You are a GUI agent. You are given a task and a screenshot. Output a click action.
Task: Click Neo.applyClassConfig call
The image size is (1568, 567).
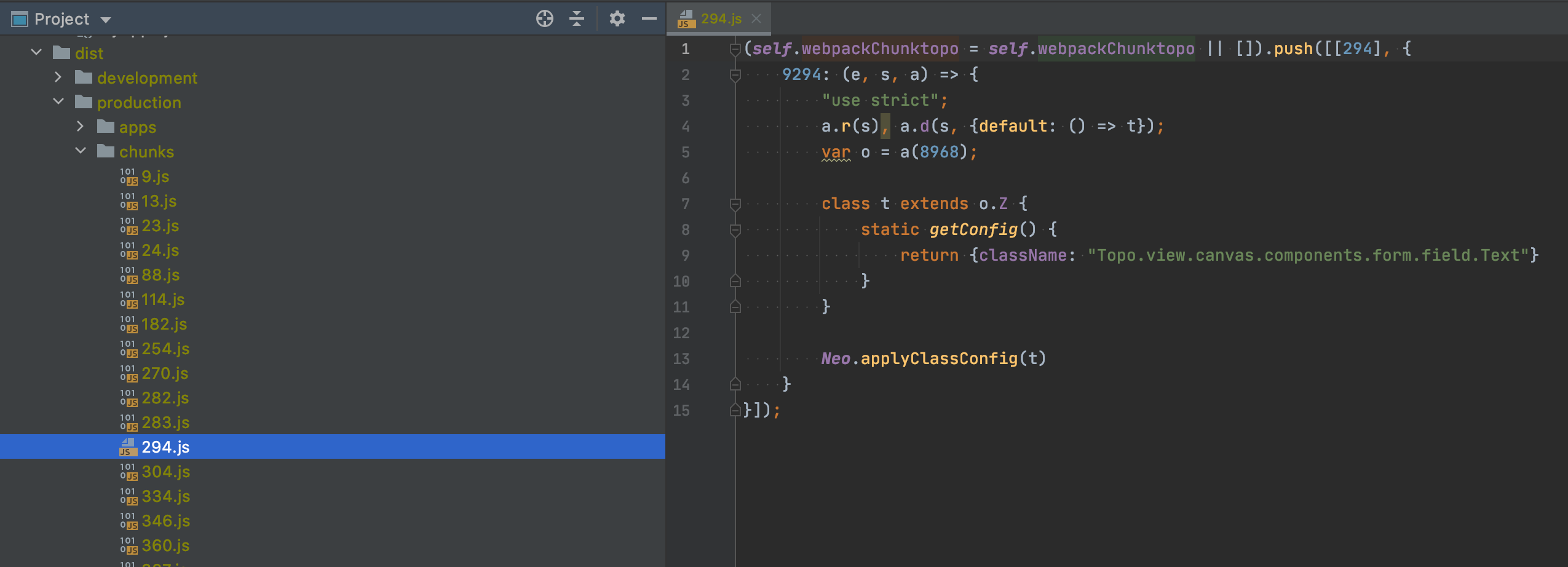click(933, 359)
